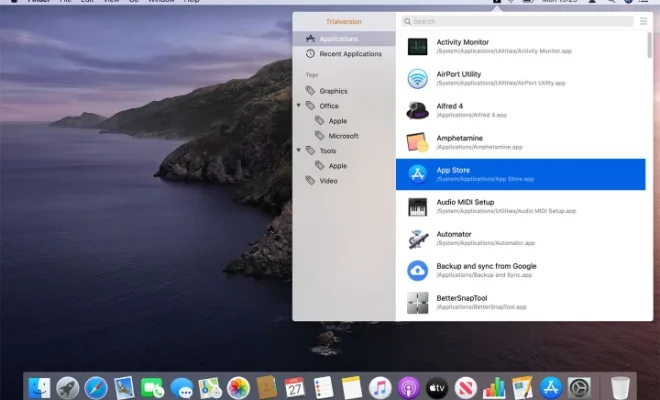Launch Music from the Dock
Screen dimensions: 660x400
(380, 388)
